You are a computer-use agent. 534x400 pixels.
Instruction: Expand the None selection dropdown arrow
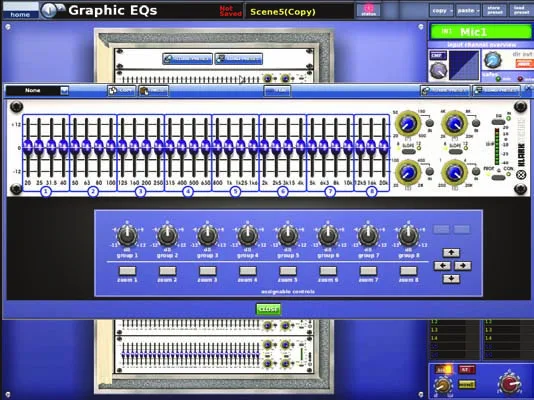pyautogui.click(x=64, y=91)
